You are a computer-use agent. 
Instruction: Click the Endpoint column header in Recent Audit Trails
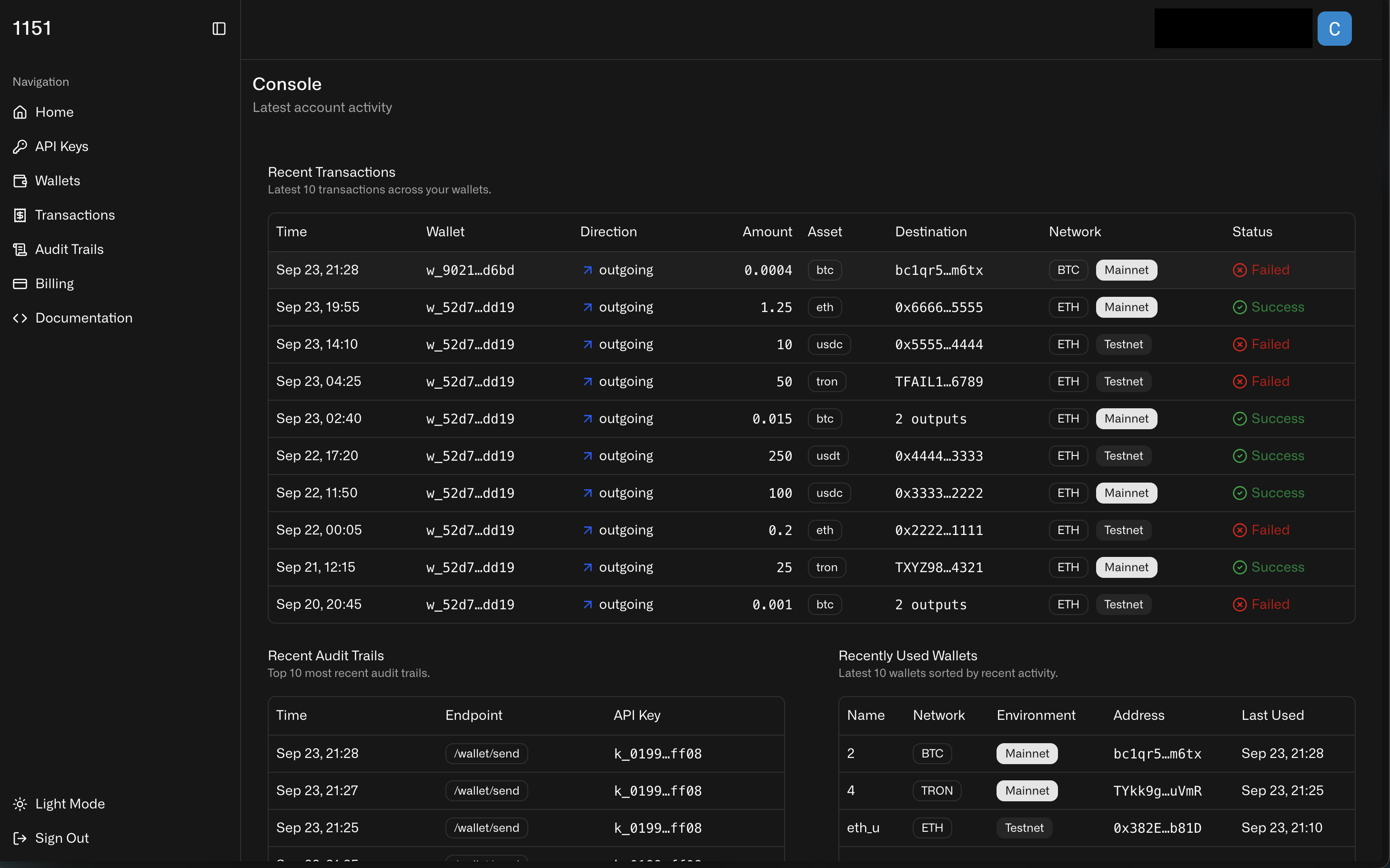pyautogui.click(x=473, y=715)
